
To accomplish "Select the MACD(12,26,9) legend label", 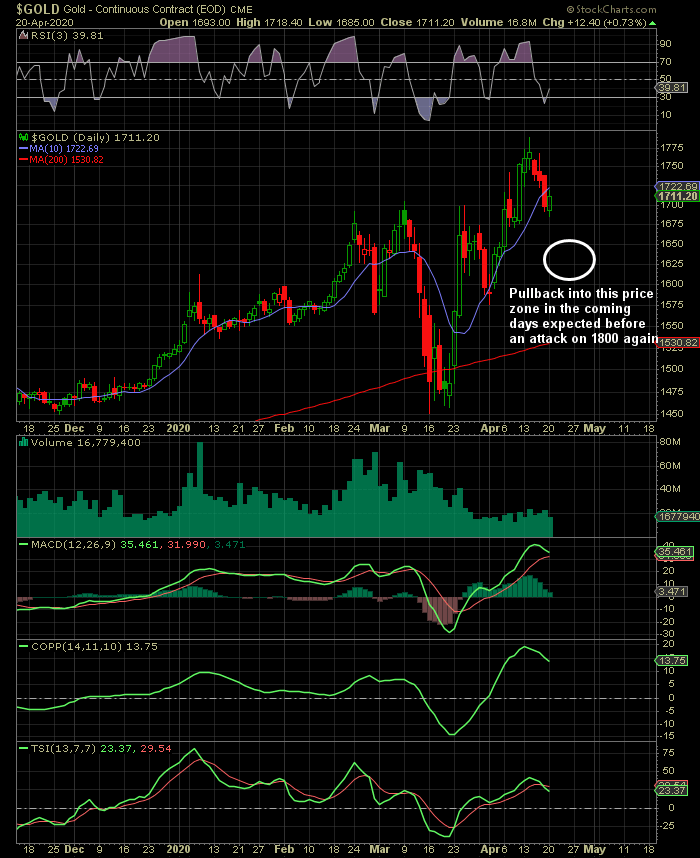I will 73,545.
